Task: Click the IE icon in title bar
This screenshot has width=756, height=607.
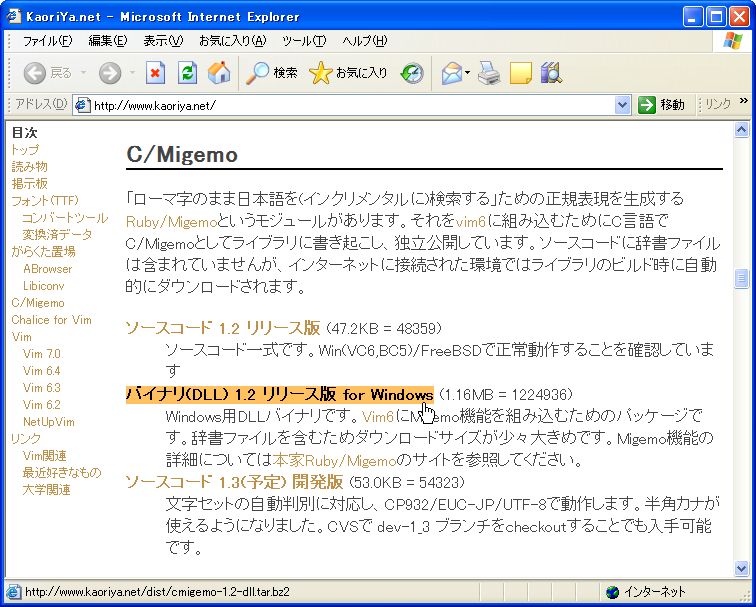Action: [x=13, y=16]
